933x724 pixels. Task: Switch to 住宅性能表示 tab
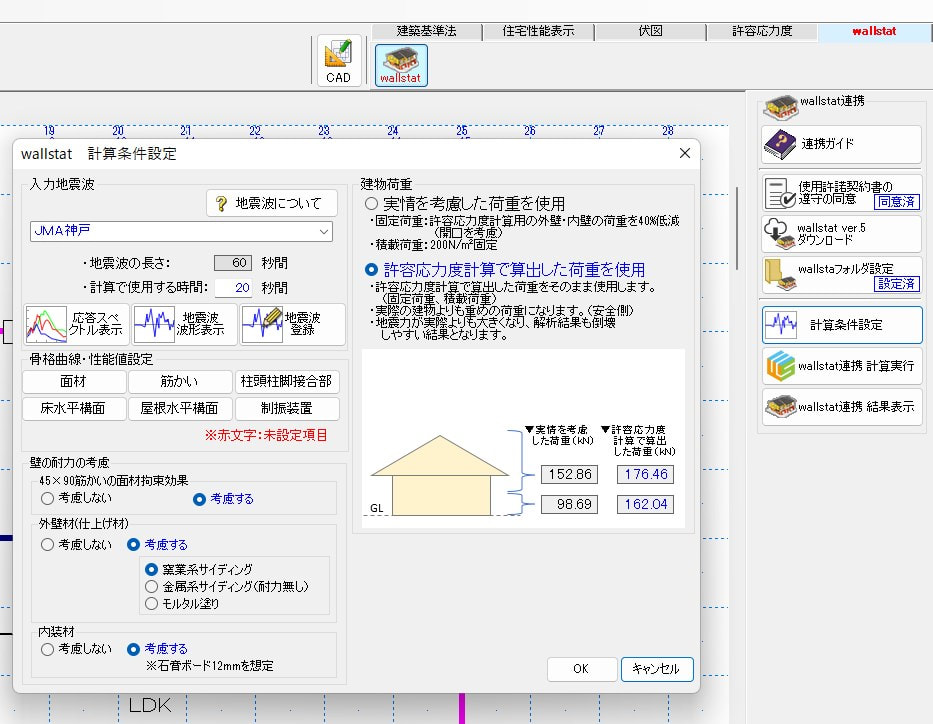pos(538,31)
